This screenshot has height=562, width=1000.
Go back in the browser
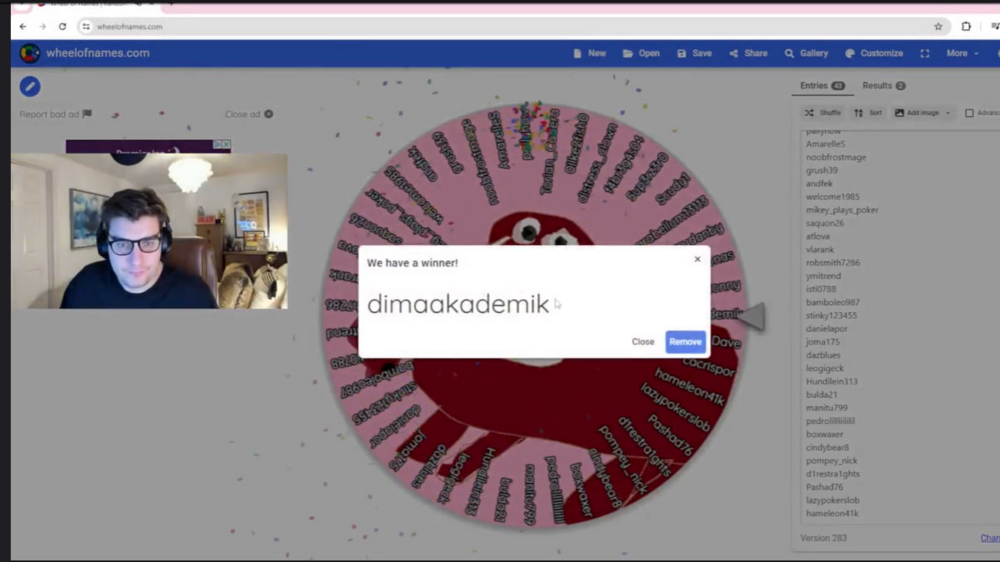click(23, 27)
